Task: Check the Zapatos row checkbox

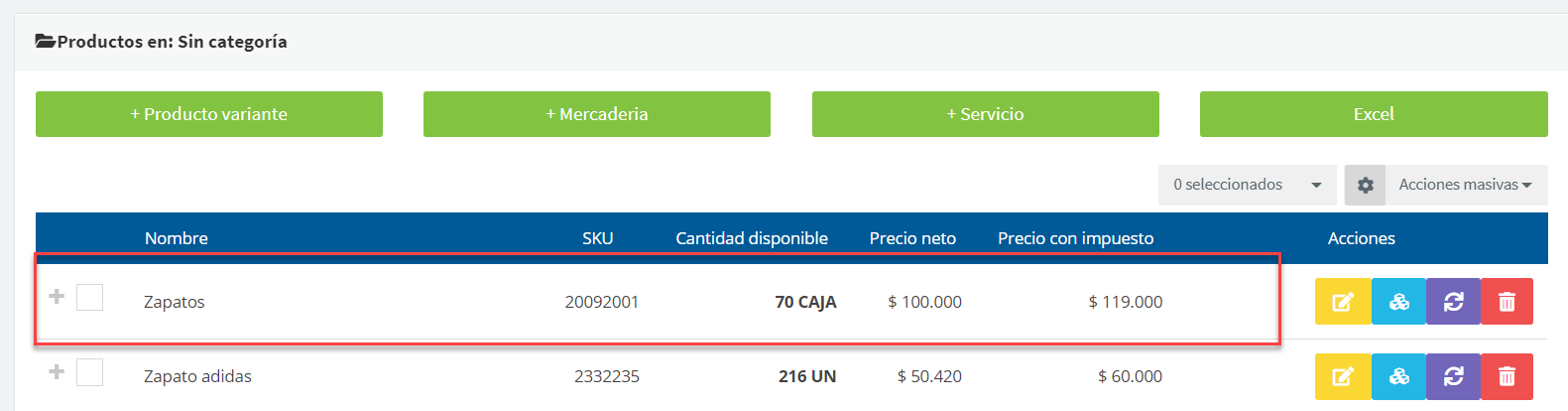Action: pyautogui.click(x=90, y=297)
